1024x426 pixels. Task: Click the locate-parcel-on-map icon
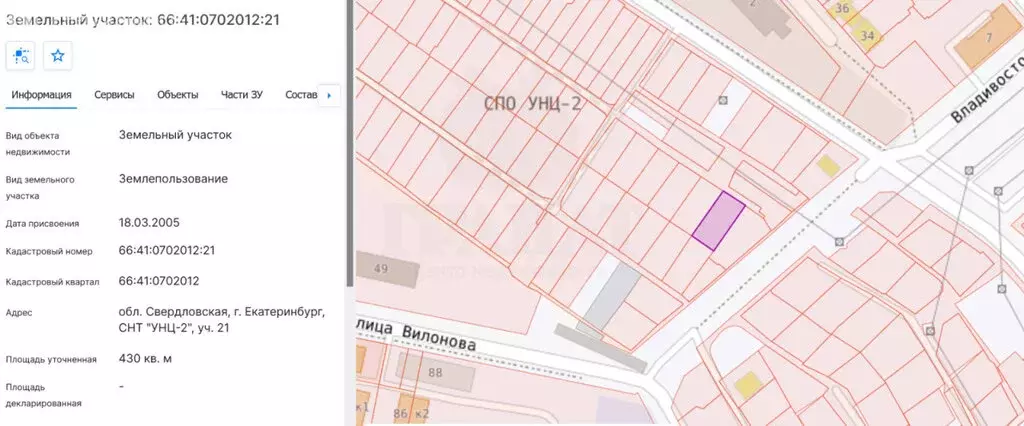(x=20, y=56)
